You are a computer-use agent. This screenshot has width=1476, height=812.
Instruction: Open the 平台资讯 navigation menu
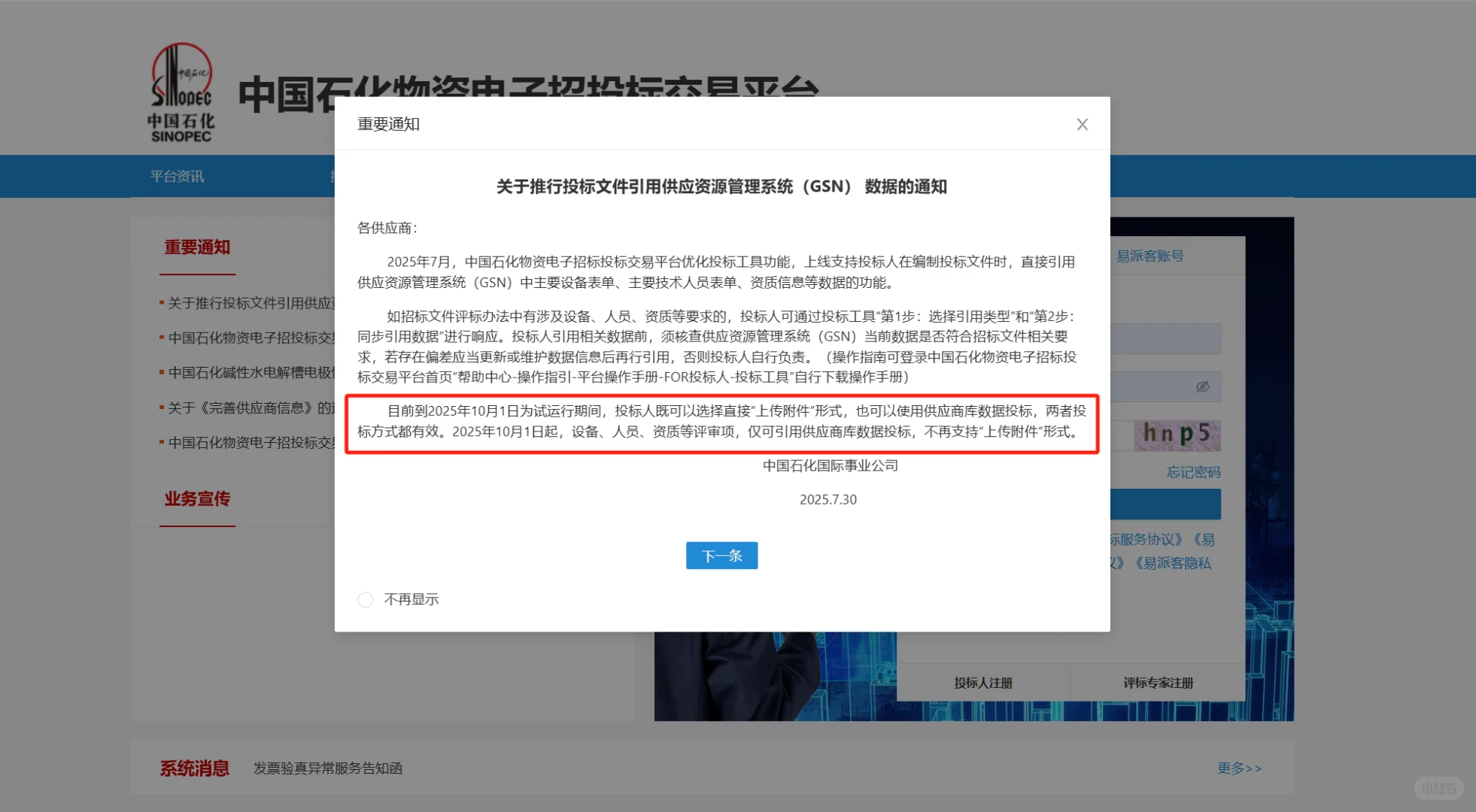(x=175, y=176)
